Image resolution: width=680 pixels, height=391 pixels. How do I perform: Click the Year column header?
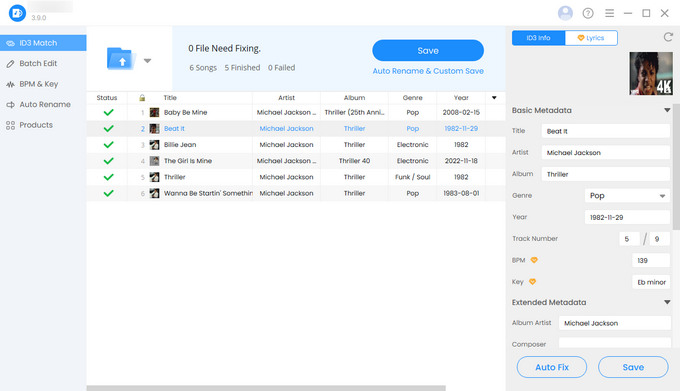click(461, 98)
